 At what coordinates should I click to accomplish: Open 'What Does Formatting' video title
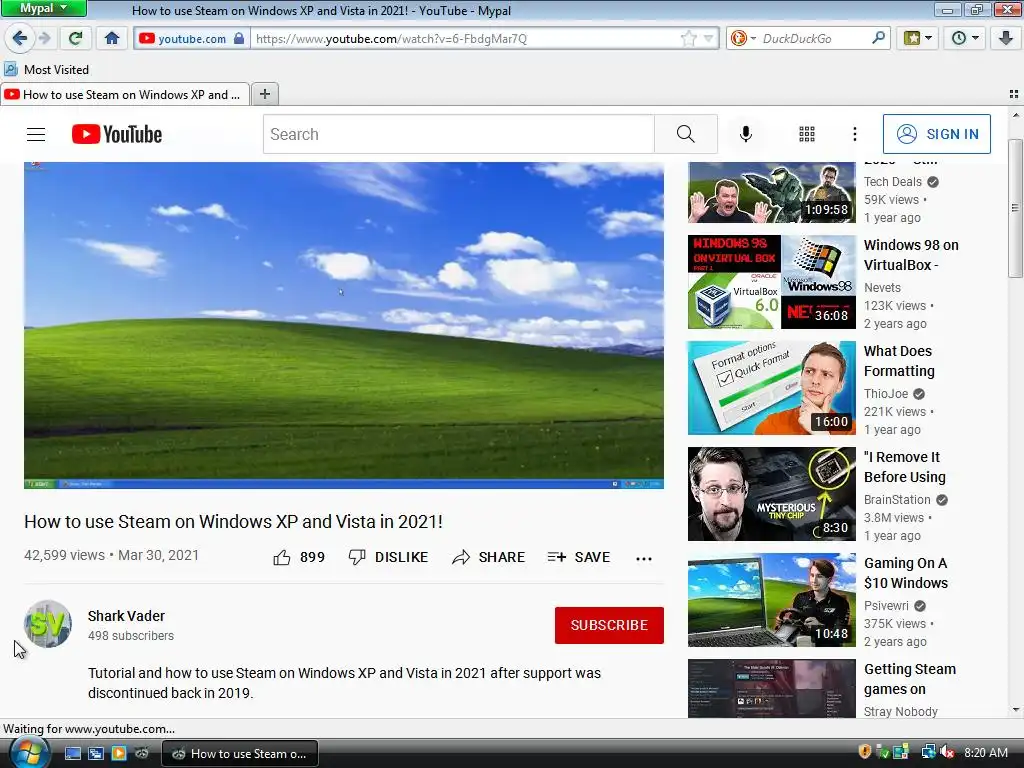click(899, 360)
